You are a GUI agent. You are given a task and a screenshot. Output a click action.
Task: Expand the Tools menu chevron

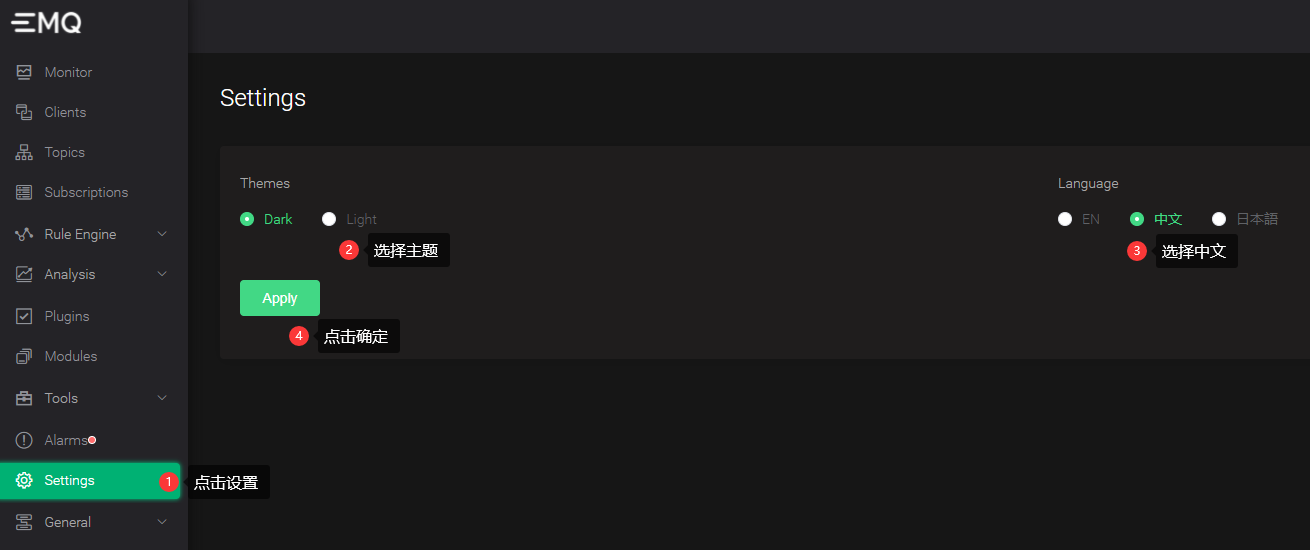162,398
